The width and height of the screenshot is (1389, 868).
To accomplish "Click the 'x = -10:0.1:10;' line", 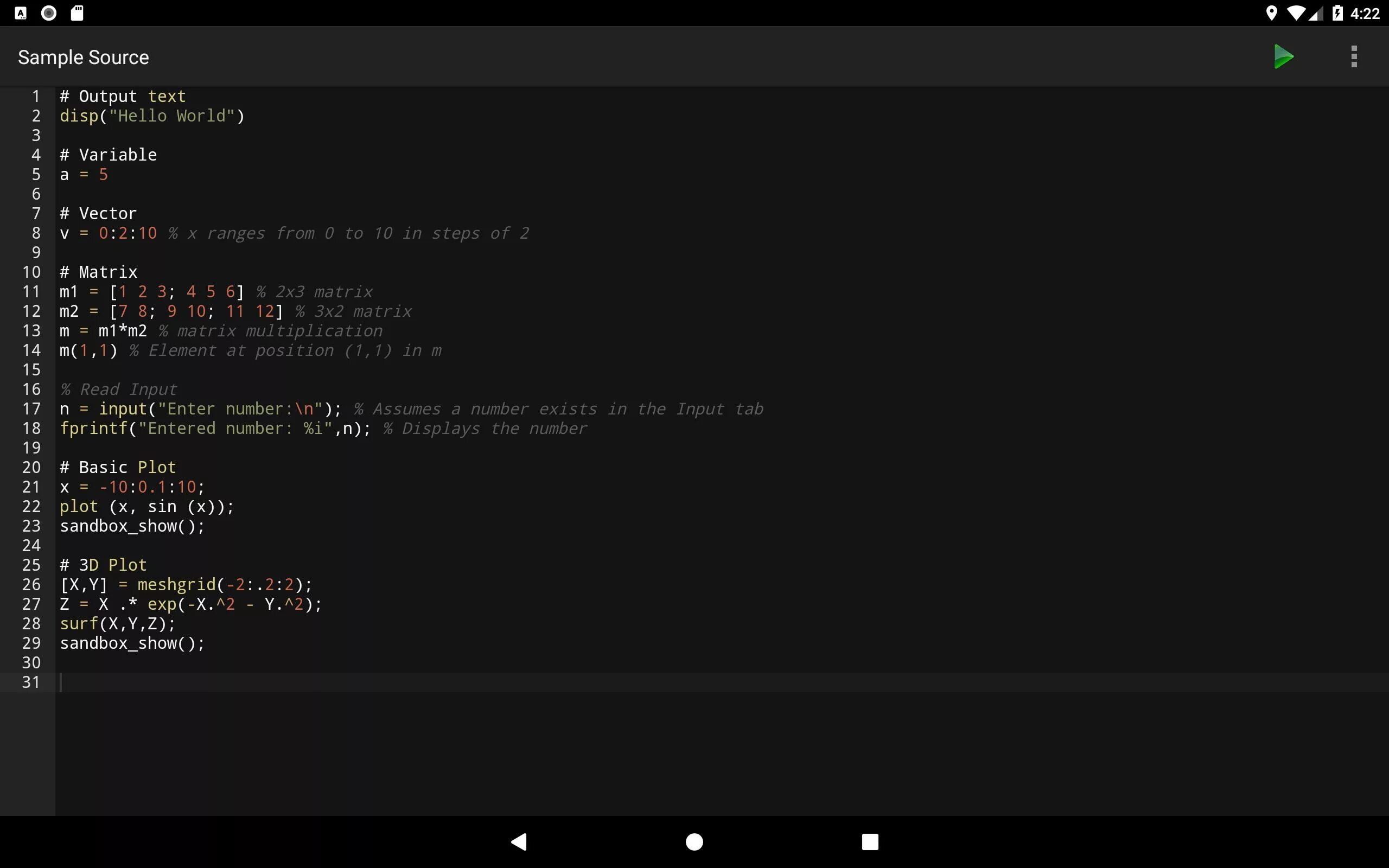I will click(132, 487).
